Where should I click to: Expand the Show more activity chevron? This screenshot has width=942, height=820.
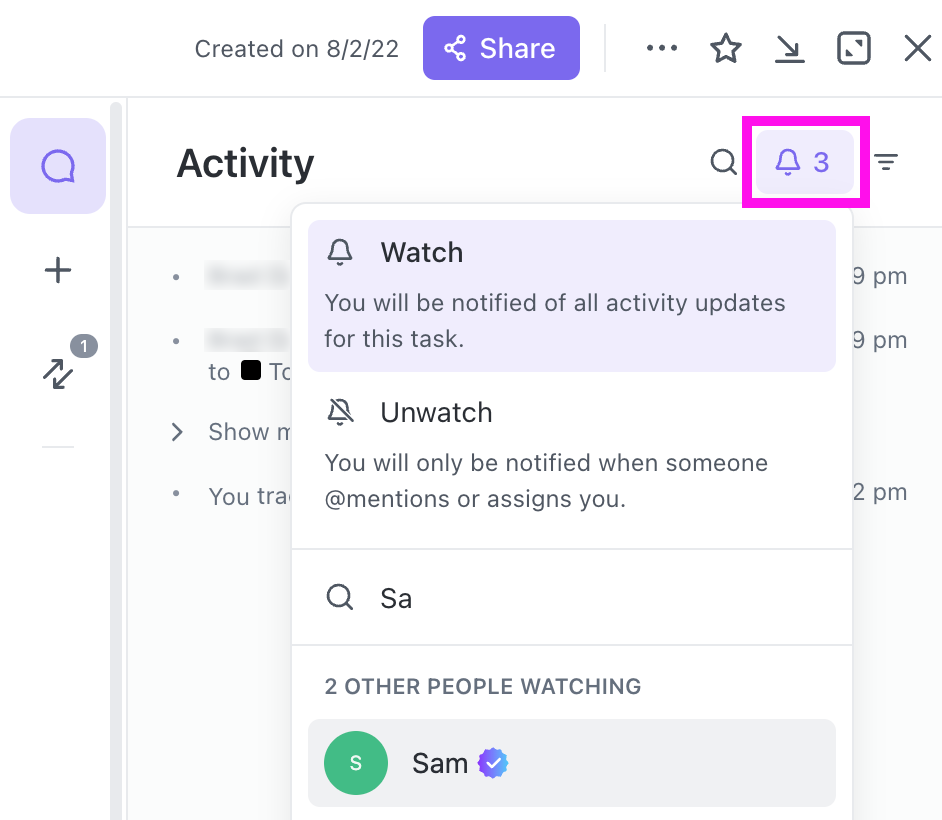click(177, 432)
